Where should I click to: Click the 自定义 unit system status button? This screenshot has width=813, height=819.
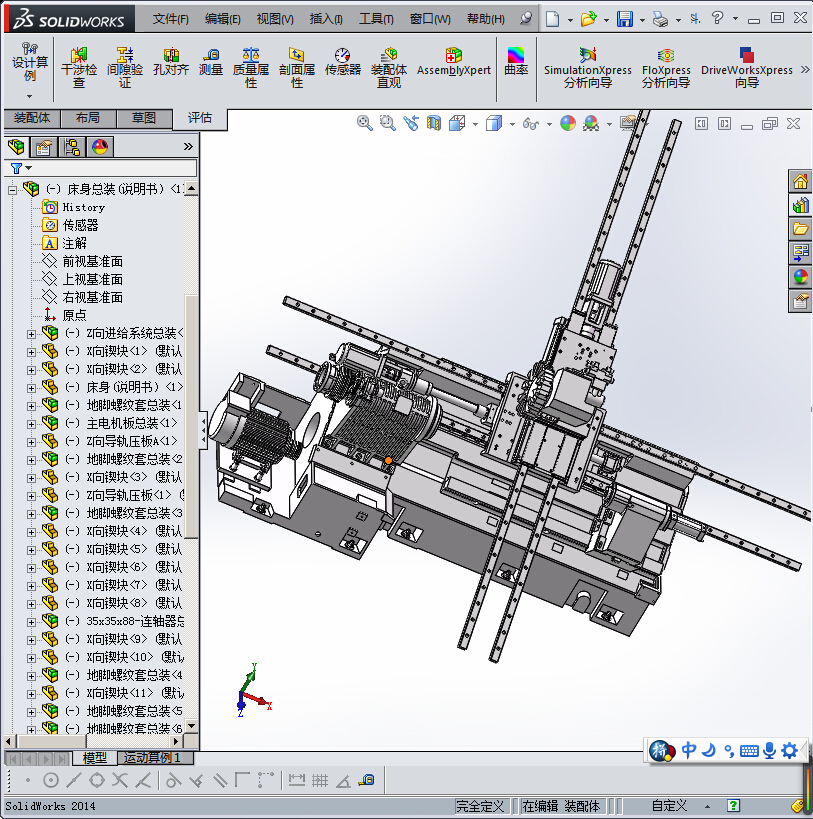tap(669, 805)
